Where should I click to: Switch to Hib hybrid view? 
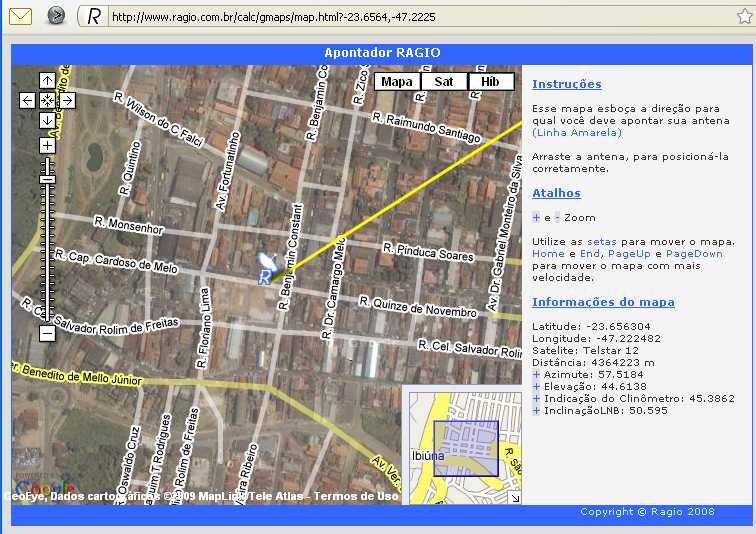click(x=490, y=81)
